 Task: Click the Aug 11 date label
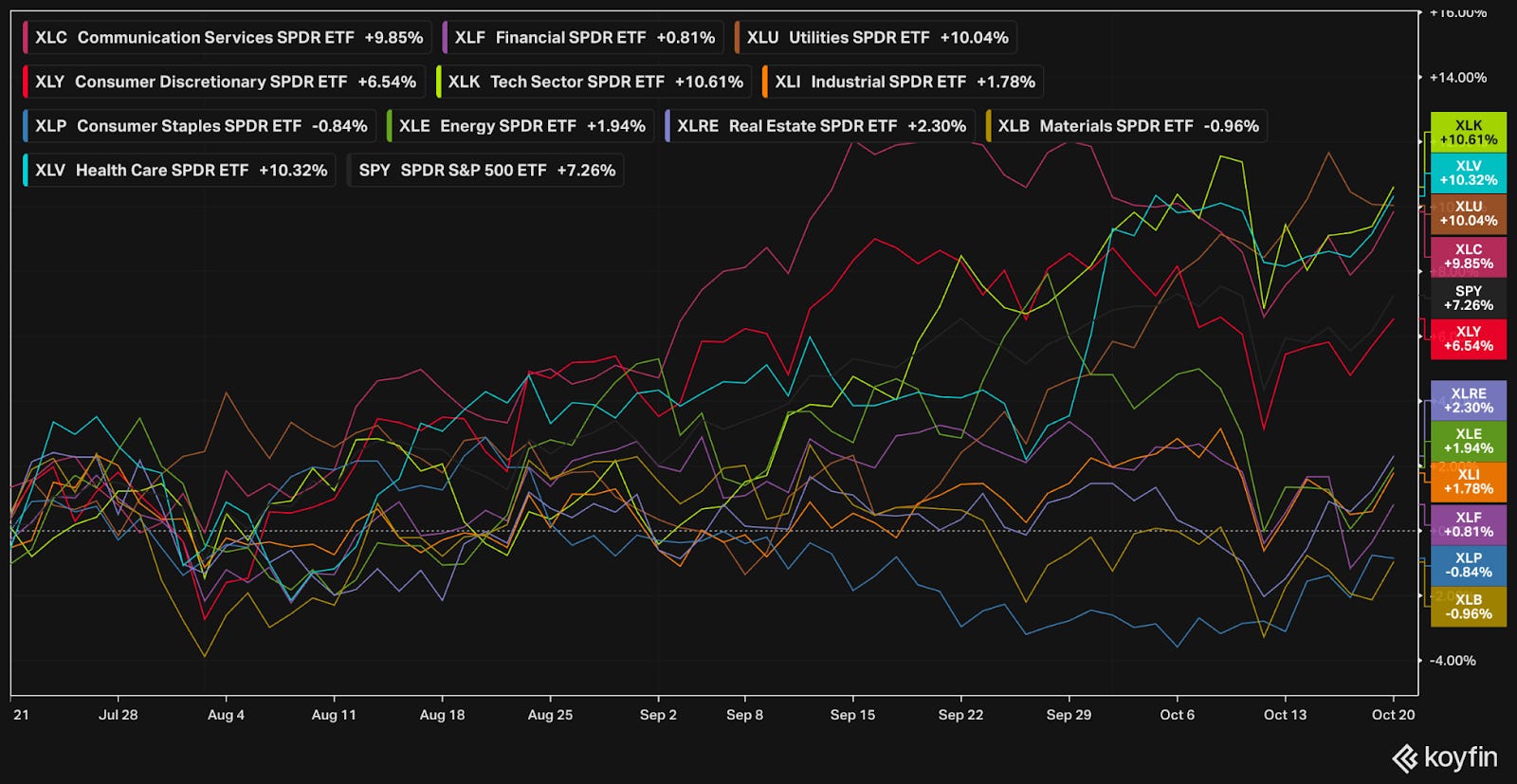click(x=334, y=715)
